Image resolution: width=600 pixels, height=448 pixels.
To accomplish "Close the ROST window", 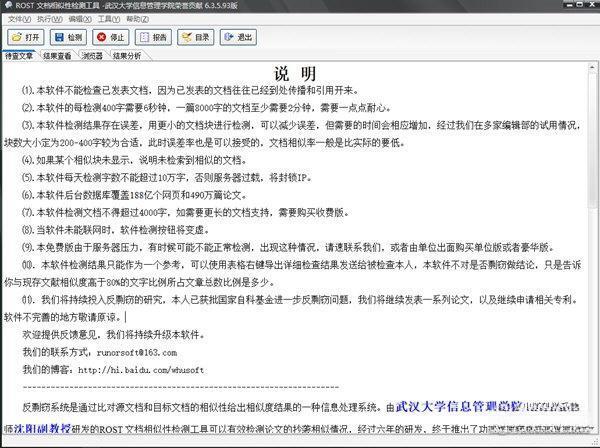I will coord(592,4).
